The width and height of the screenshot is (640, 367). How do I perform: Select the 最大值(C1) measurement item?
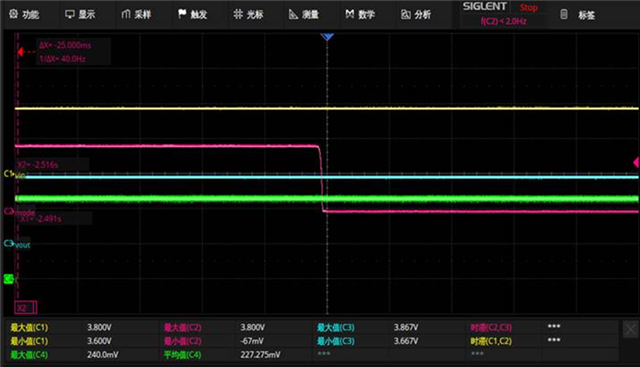(x=29, y=327)
